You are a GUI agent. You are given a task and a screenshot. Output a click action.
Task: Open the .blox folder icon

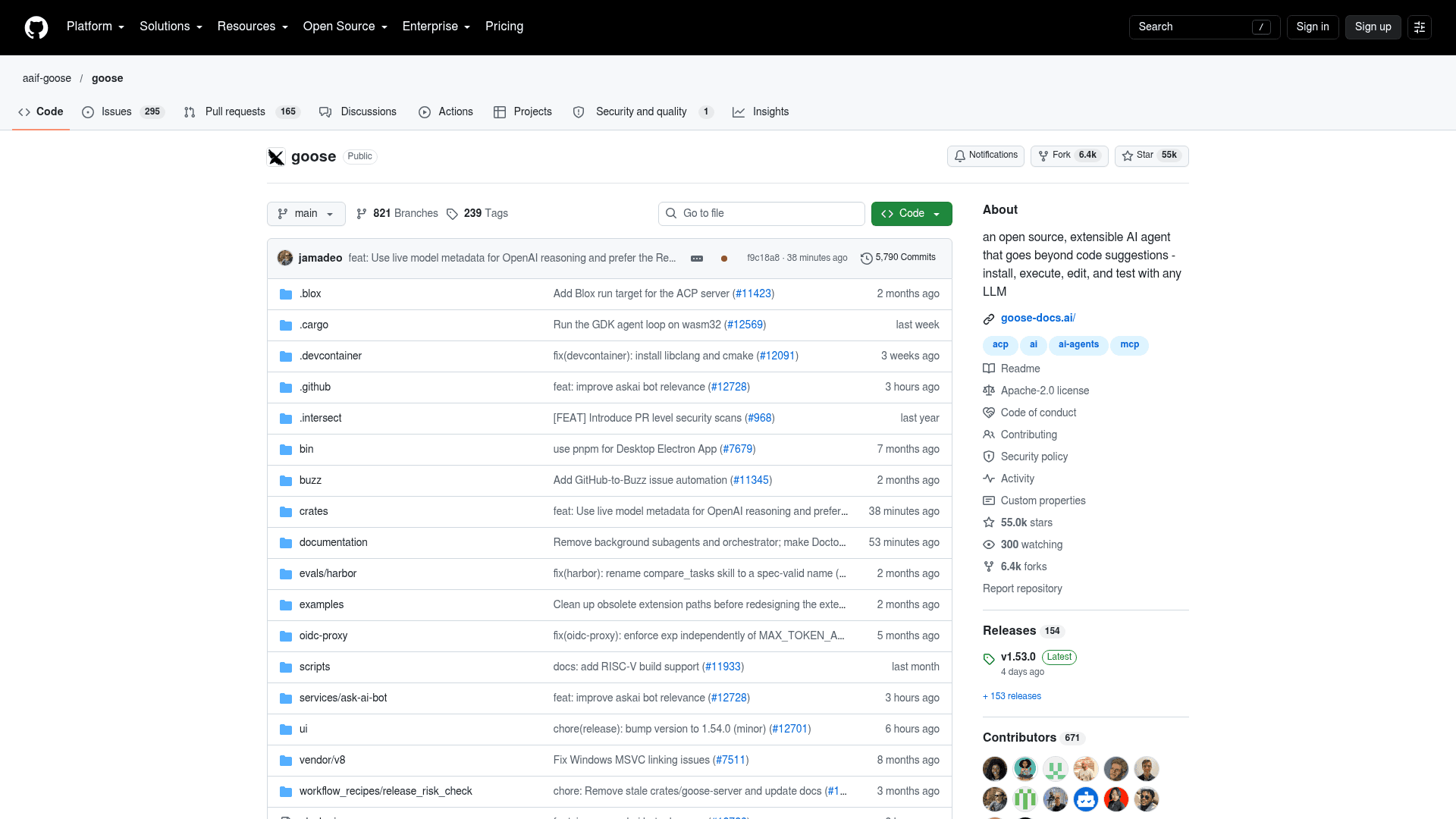[x=286, y=294]
